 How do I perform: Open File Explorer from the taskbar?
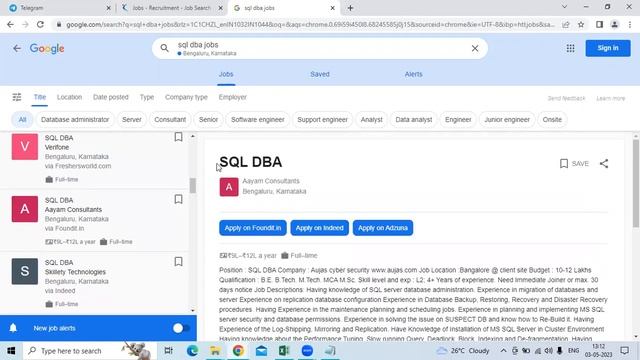point(215,351)
